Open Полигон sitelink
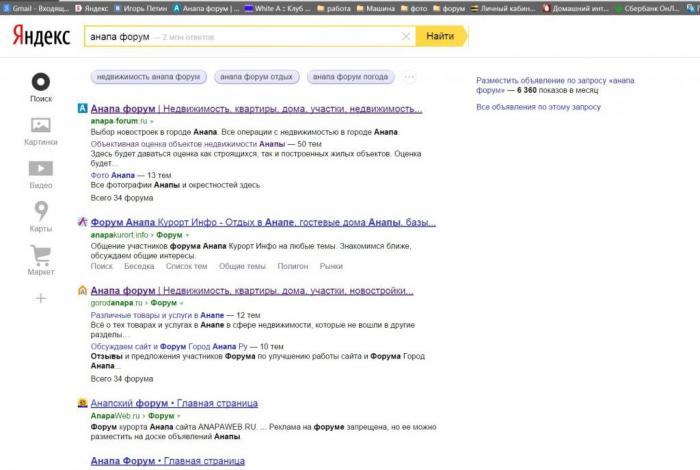Viewport: 700px width, 470px height. pos(292,266)
